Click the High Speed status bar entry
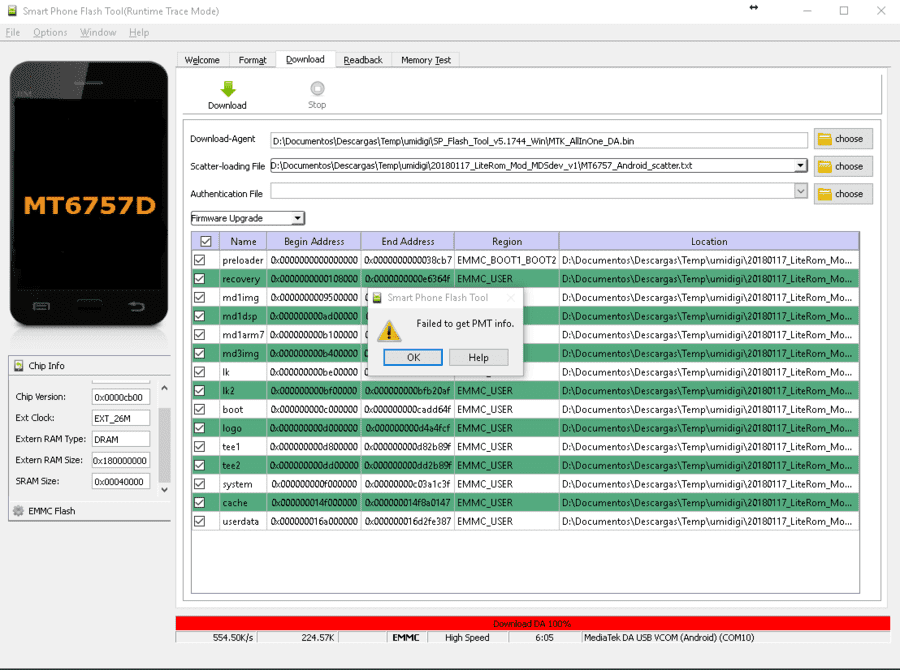The height and width of the screenshot is (670, 900). [x=467, y=637]
